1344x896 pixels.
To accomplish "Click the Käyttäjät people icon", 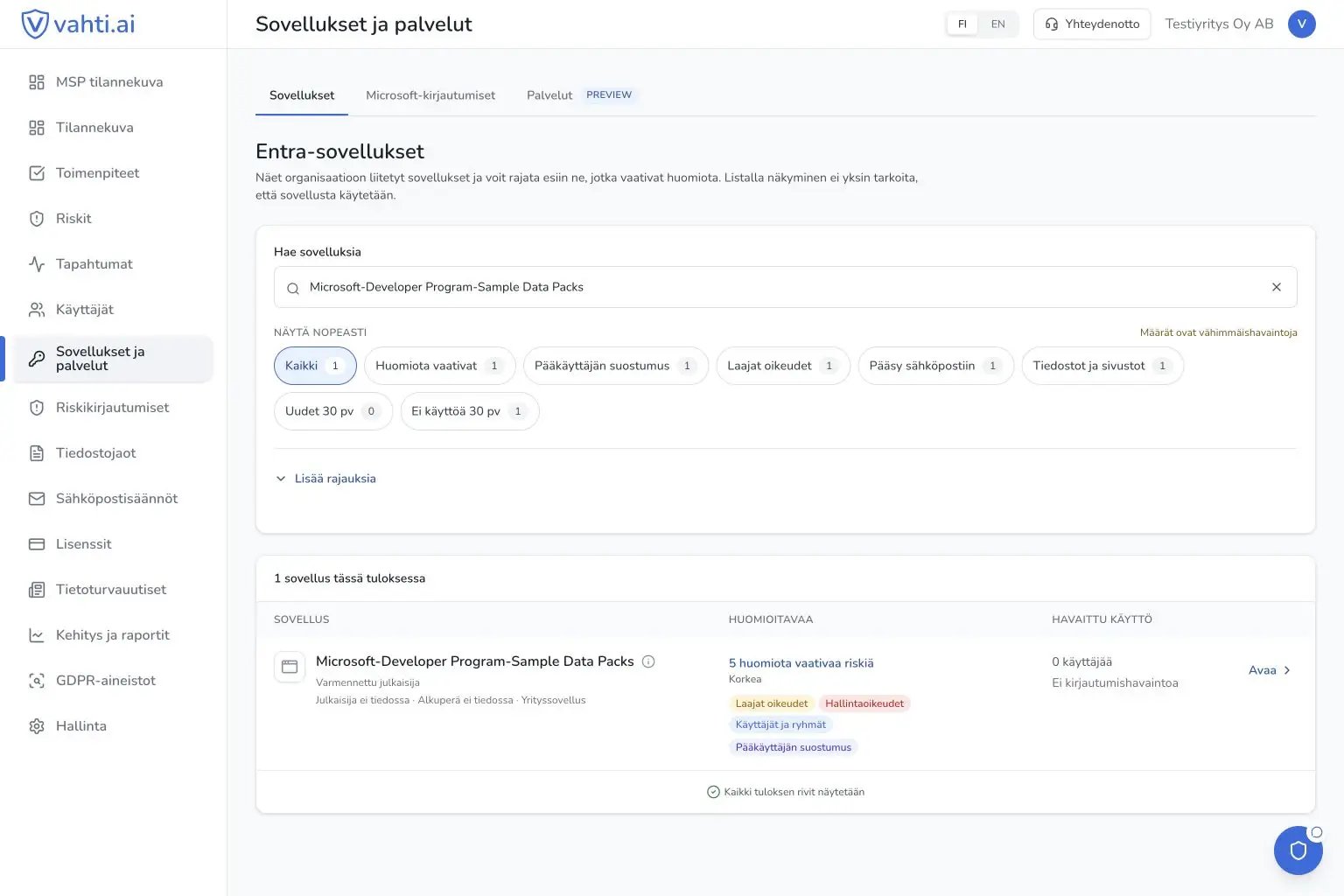I will [37, 310].
